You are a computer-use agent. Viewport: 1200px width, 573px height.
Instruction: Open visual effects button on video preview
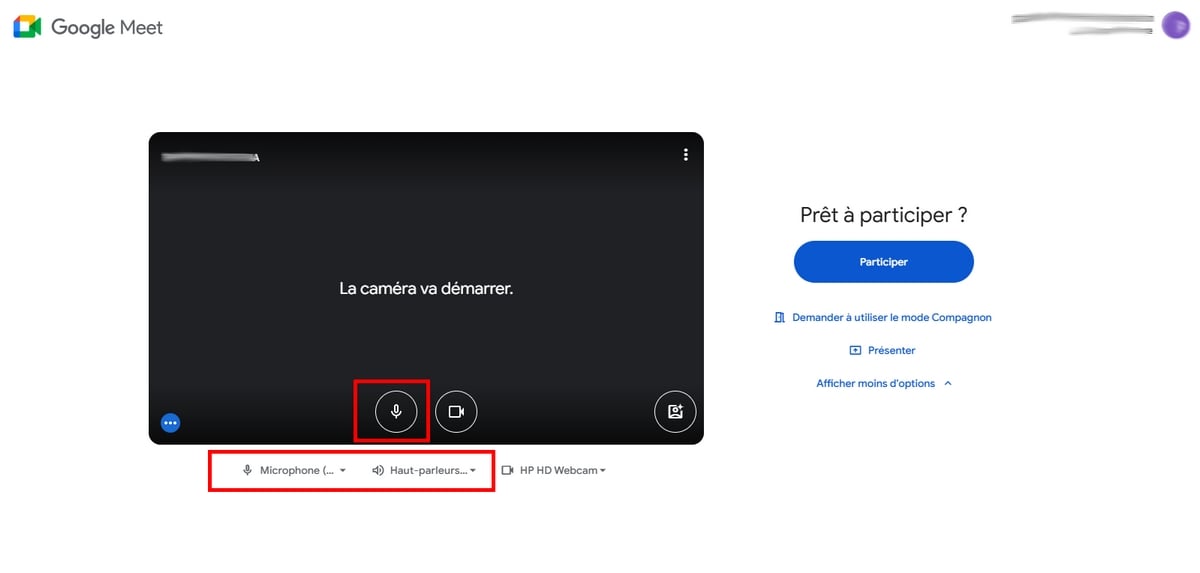(675, 411)
